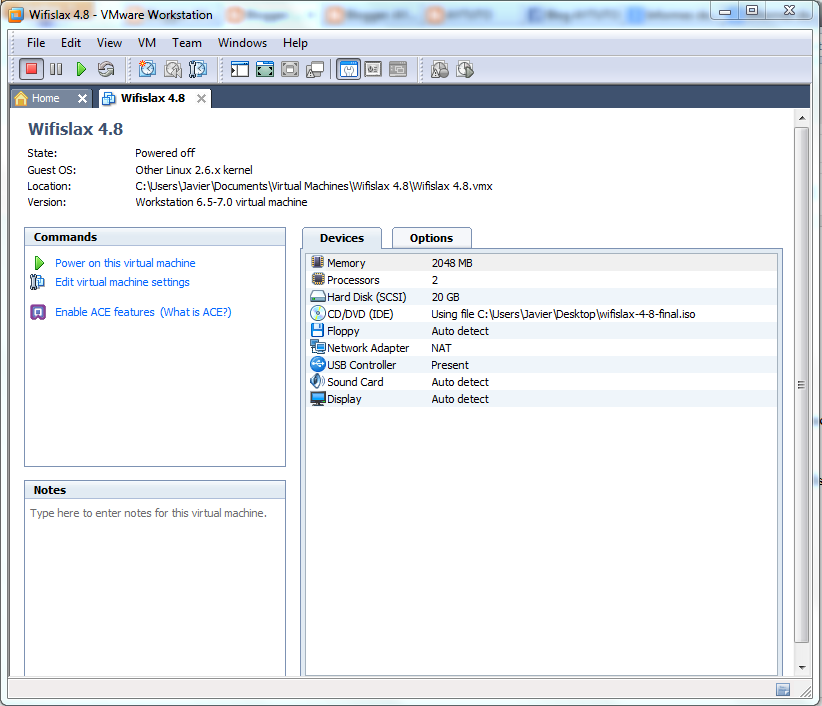
Task: Click the red Power Off stop button
Action: 31,69
